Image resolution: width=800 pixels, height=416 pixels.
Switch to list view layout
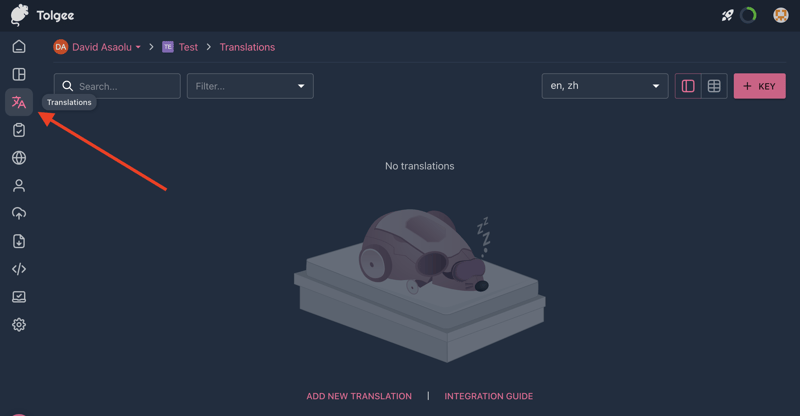[x=688, y=86]
